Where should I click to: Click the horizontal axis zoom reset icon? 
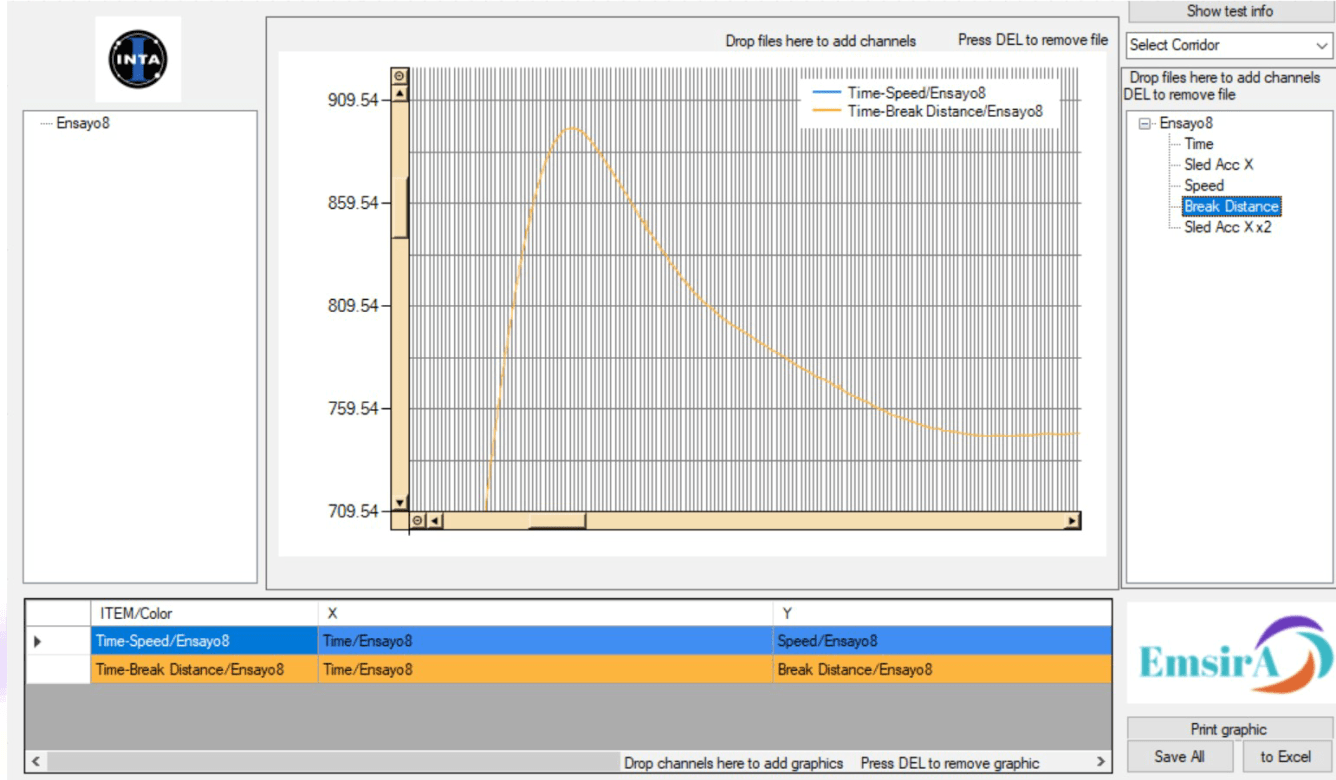pos(418,521)
